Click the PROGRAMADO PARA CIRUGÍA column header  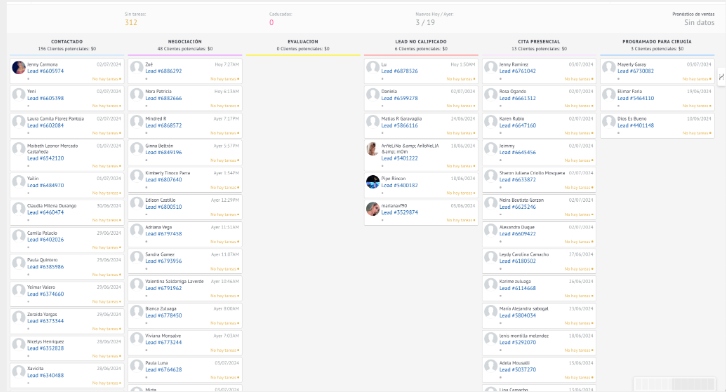point(657,42)
